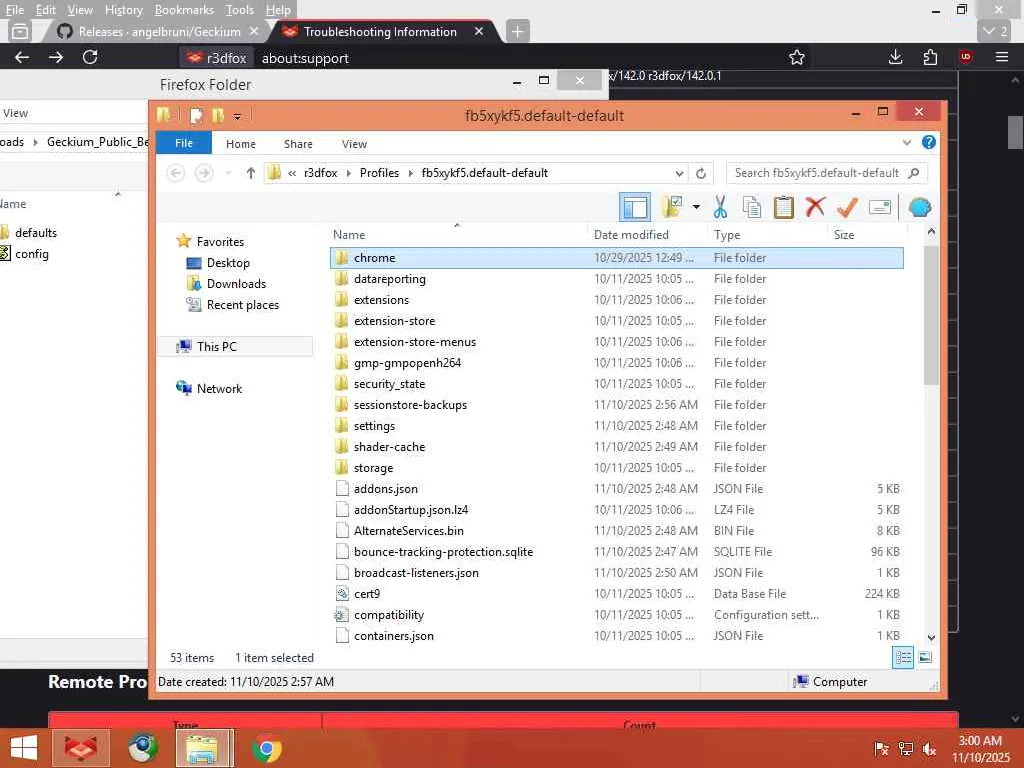Bookmark this page star icon
Screen dimensions: 1024x768
click(x=796, y=57)
